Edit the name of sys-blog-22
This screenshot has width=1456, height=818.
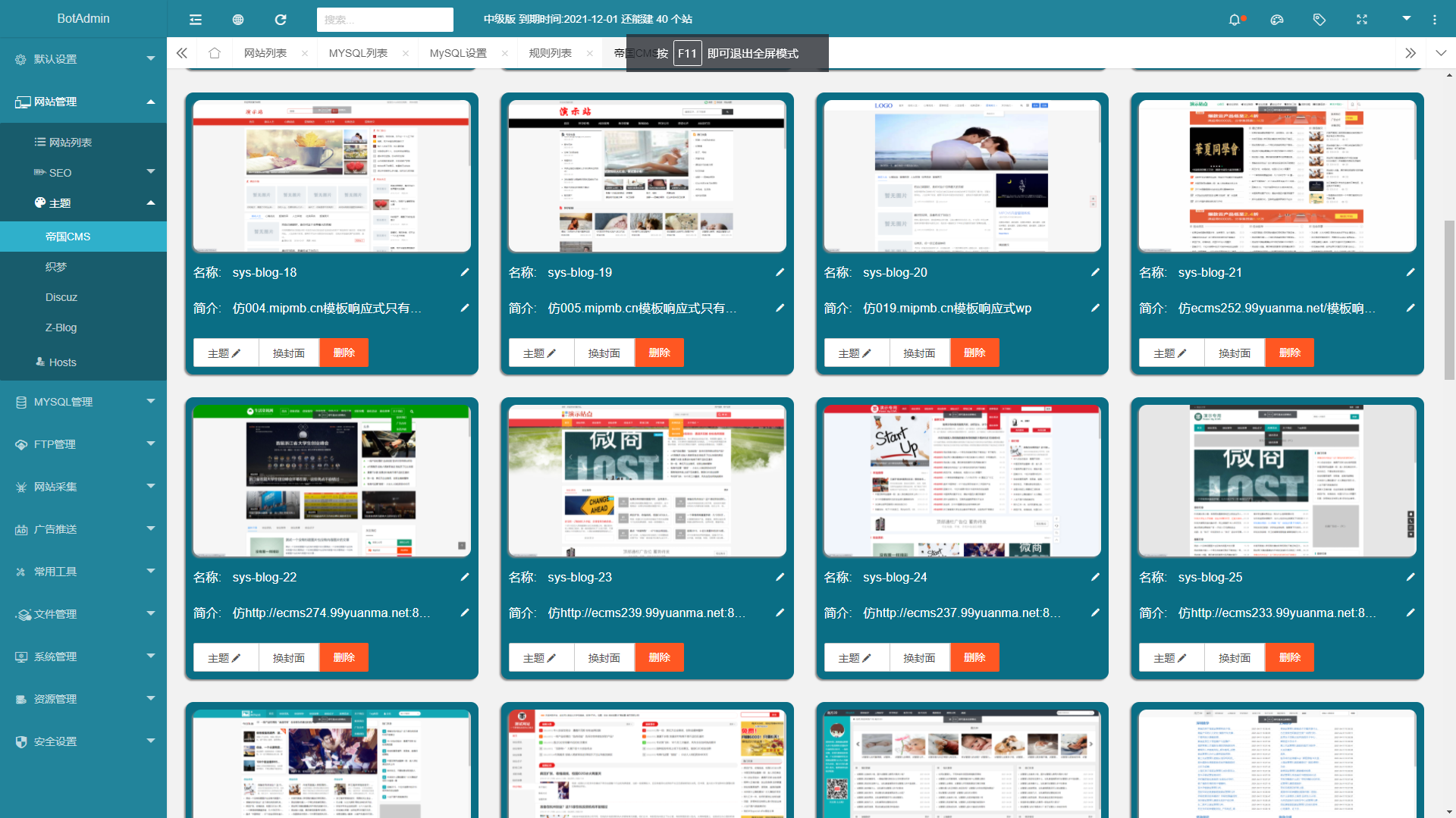coord(465,577)
